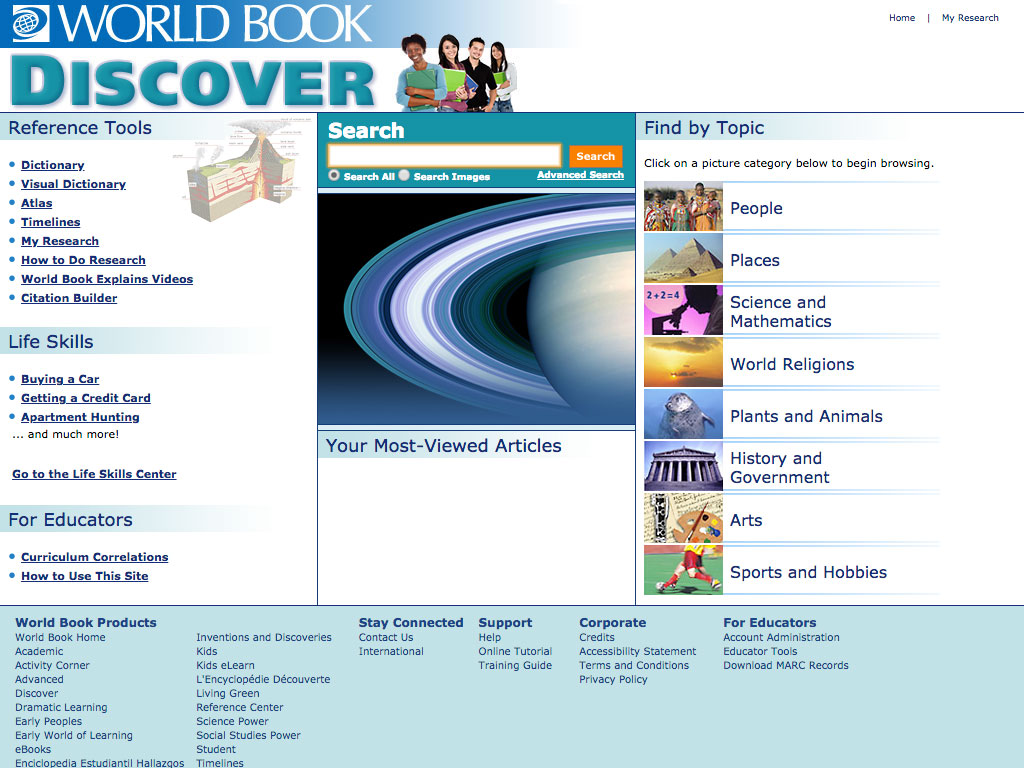Open My Research under Reference Tools
This screenshot has width=1024, height=768.
59,241
